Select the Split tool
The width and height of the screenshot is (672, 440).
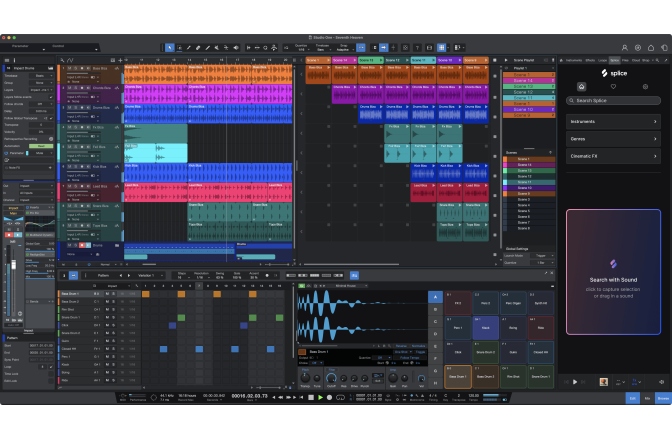click(x=189, y=48)
